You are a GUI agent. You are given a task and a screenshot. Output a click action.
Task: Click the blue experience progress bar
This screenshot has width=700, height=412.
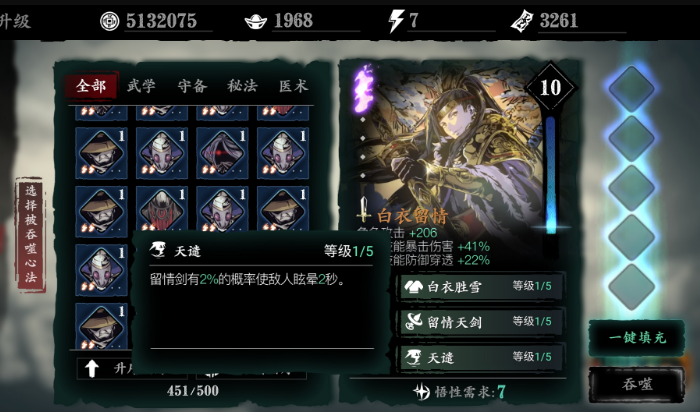click(x=551, y=175)
